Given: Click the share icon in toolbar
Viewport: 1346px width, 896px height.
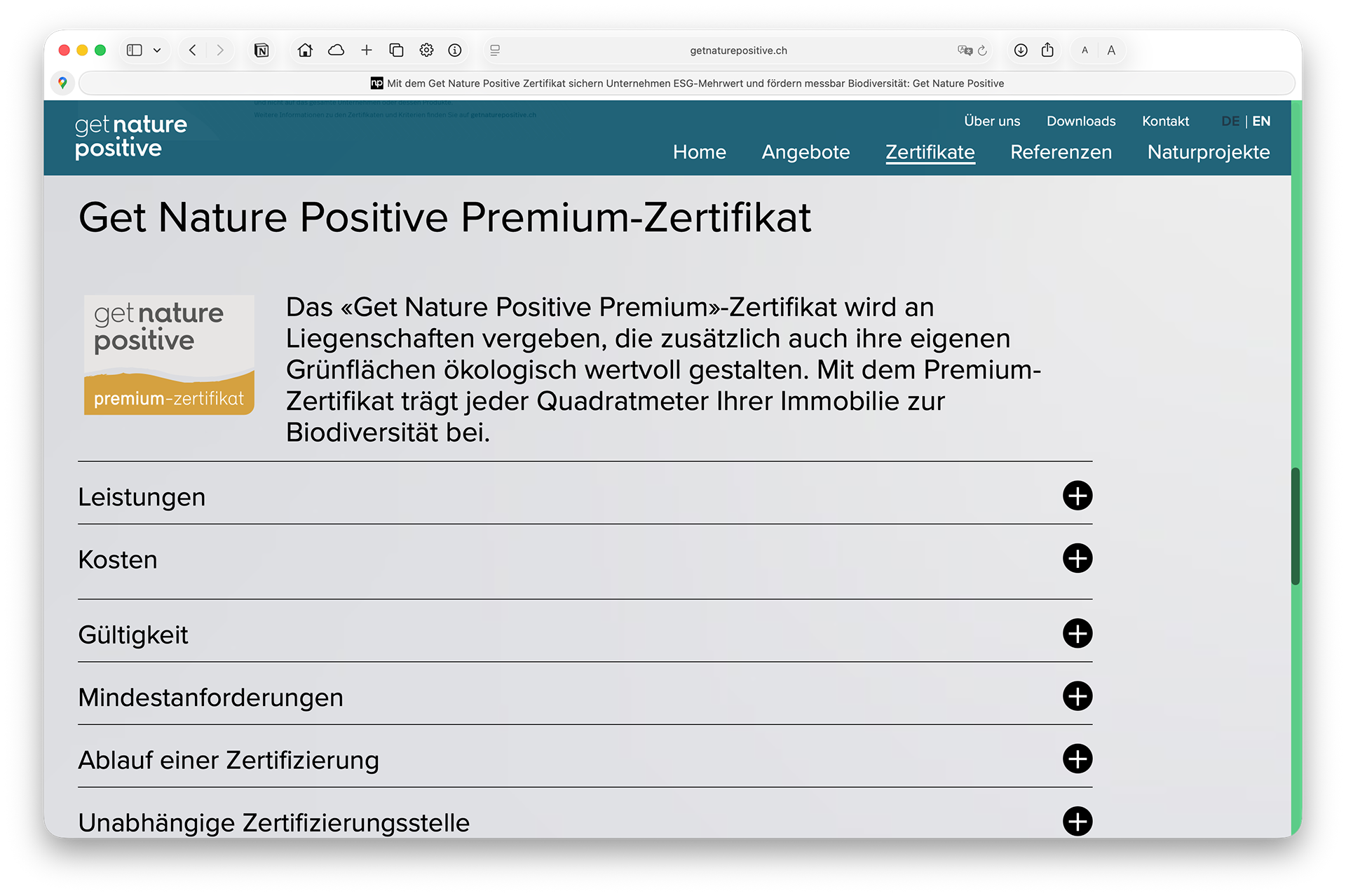Looking at the screenshot, I should point(1047,50).
